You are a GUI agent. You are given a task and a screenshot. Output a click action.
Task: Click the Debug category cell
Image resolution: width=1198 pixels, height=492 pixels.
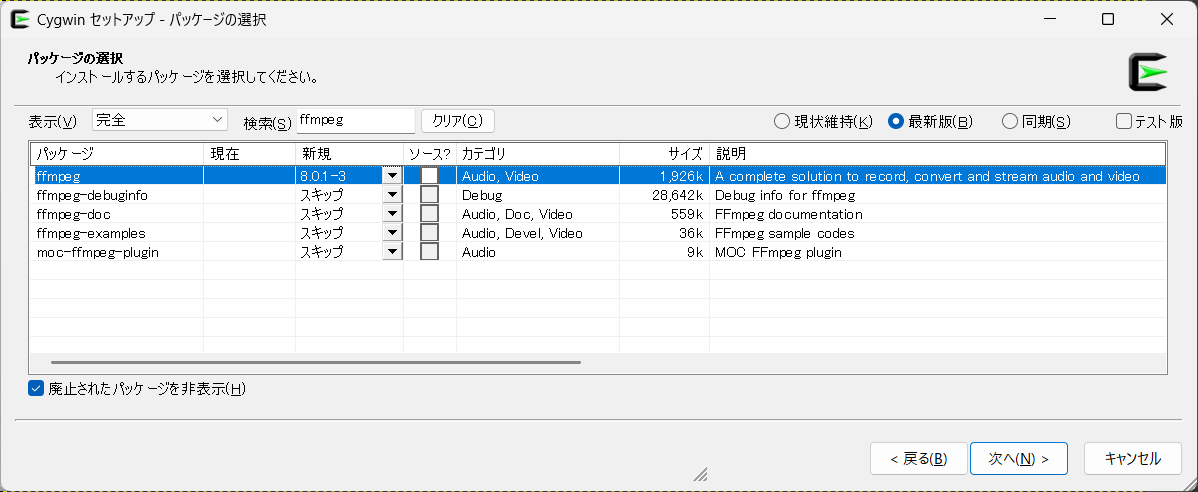click(482, 195)
